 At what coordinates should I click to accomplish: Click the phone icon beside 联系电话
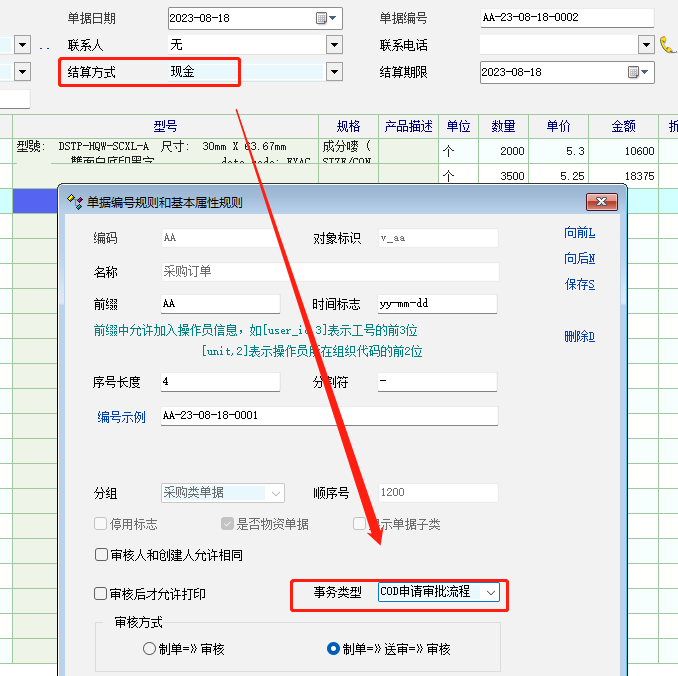coord(667,45)
